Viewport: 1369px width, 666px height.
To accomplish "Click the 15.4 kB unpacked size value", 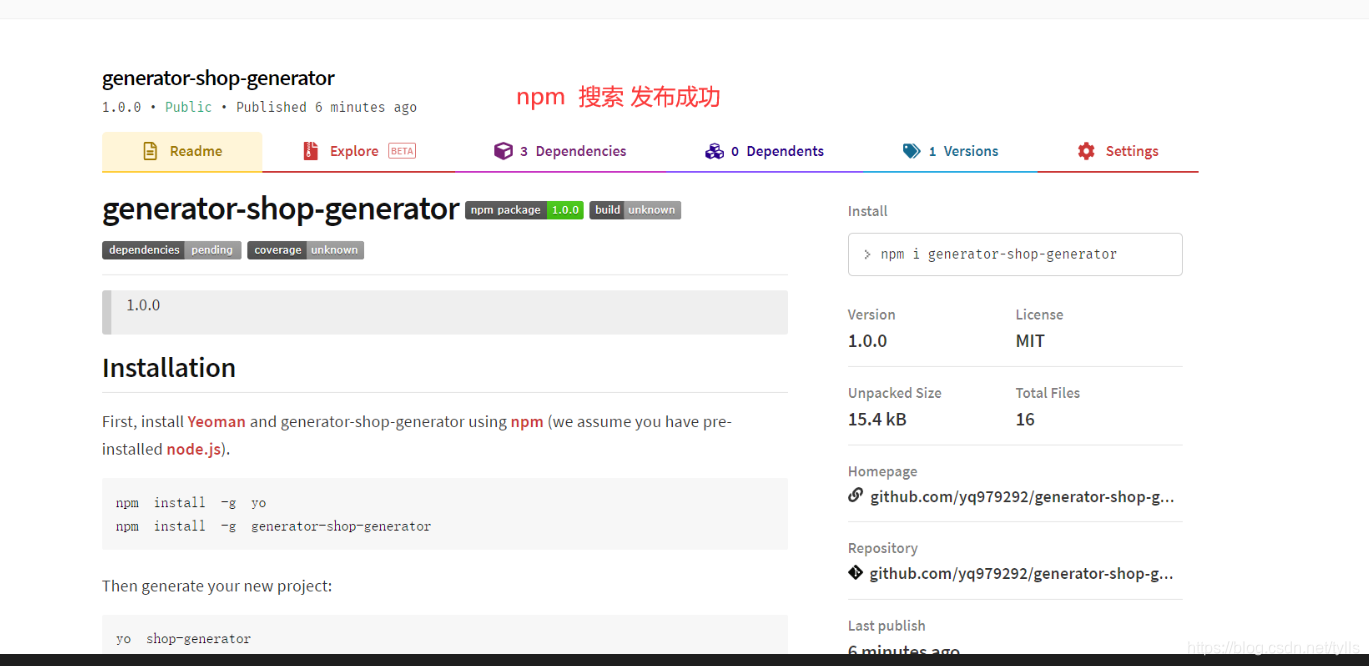I will click(877, 419).
